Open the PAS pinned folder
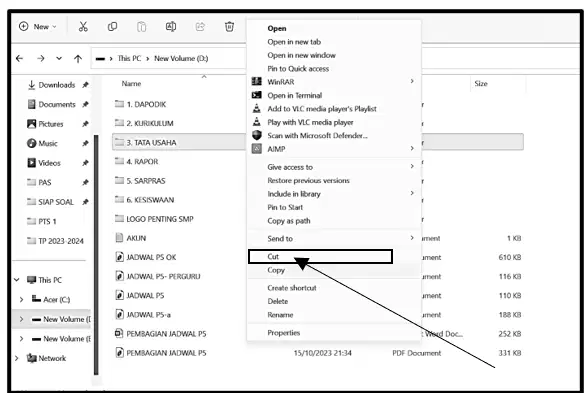This screenshot has height=393, width=586. click(x=39, y=182)
